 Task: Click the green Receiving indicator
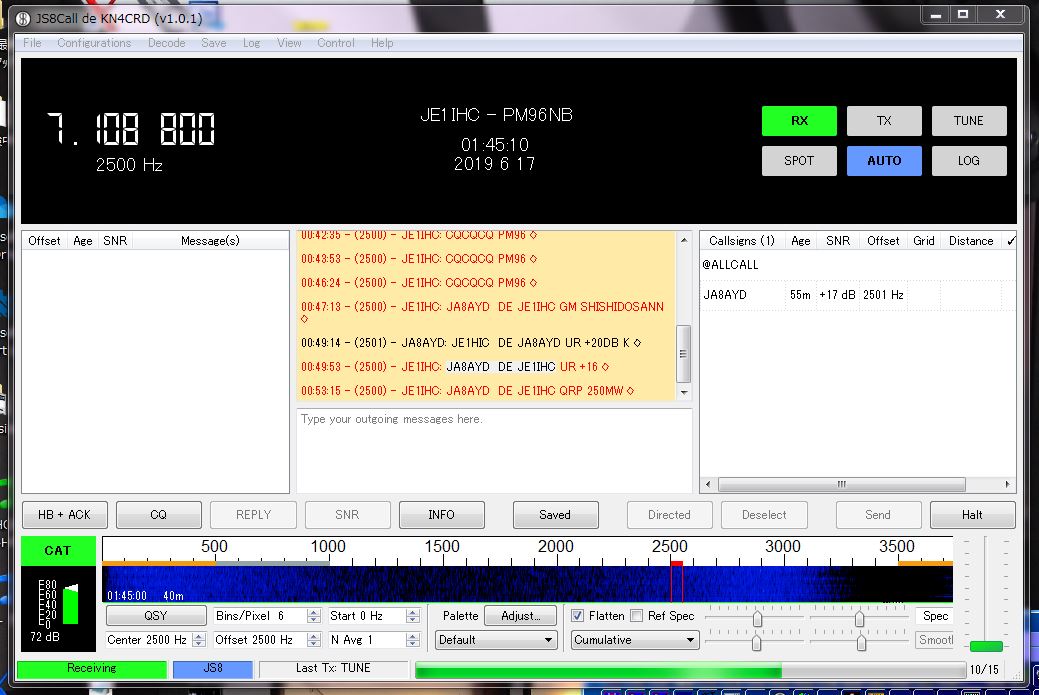91,669
